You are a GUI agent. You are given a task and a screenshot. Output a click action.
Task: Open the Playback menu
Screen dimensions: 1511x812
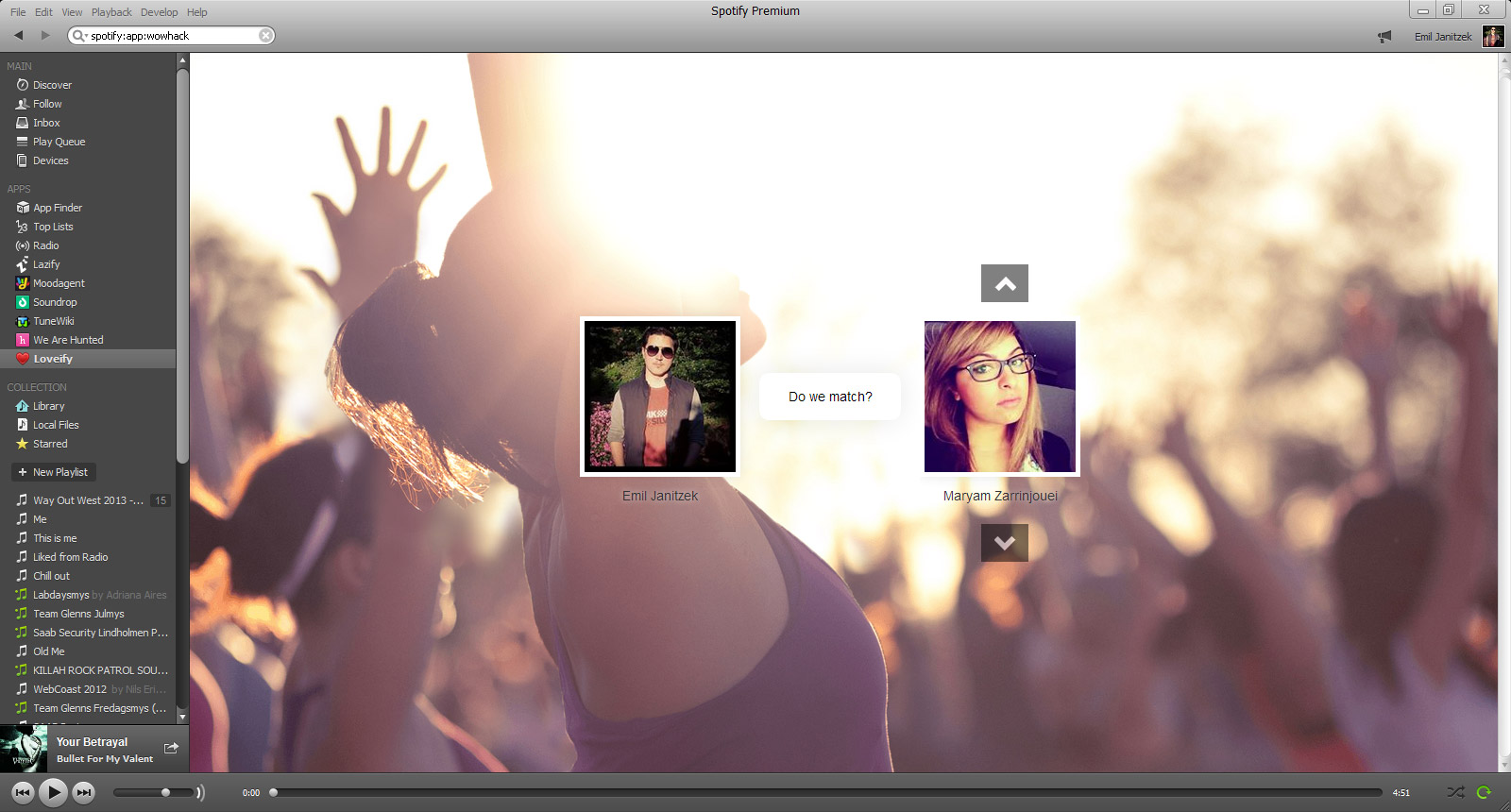click(x=111, y=12)
